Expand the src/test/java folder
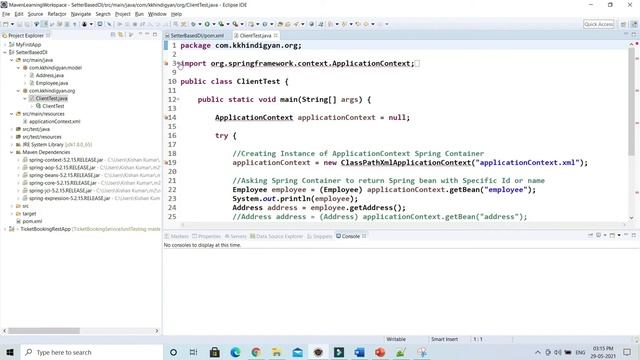 point(11,129)
